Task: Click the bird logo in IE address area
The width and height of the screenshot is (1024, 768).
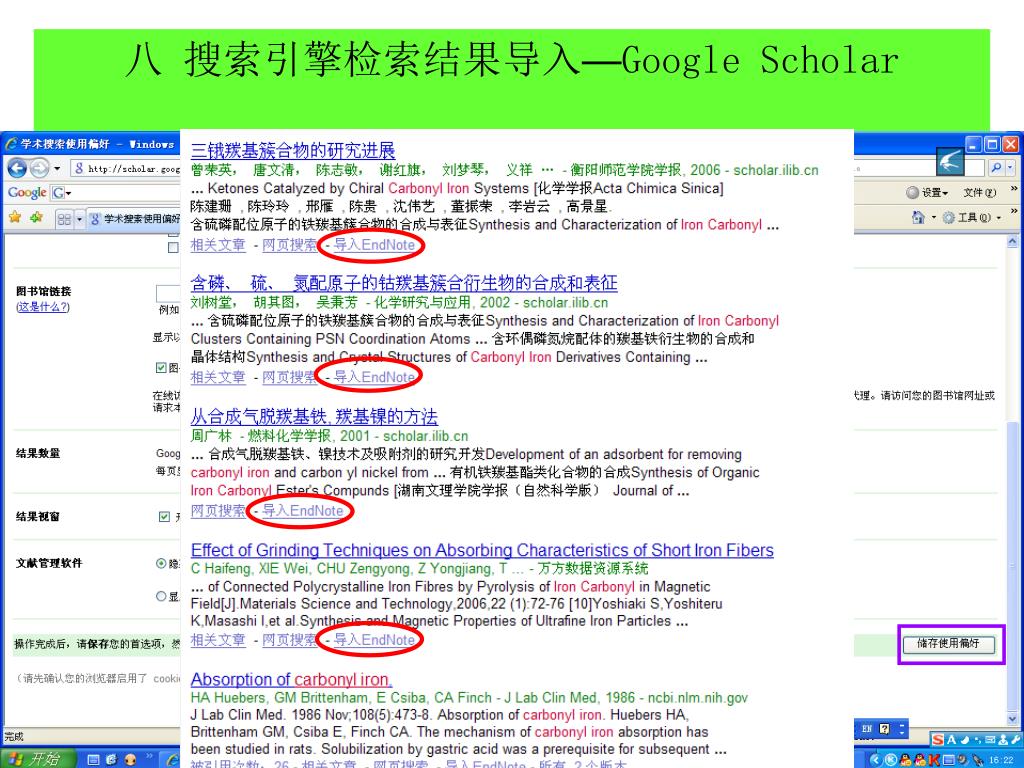Action: coord(950,161)
